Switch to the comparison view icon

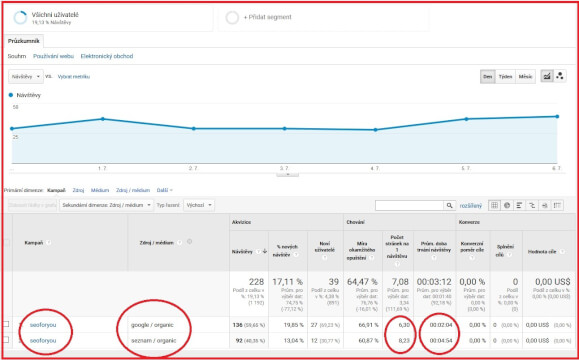click(532, 205)
